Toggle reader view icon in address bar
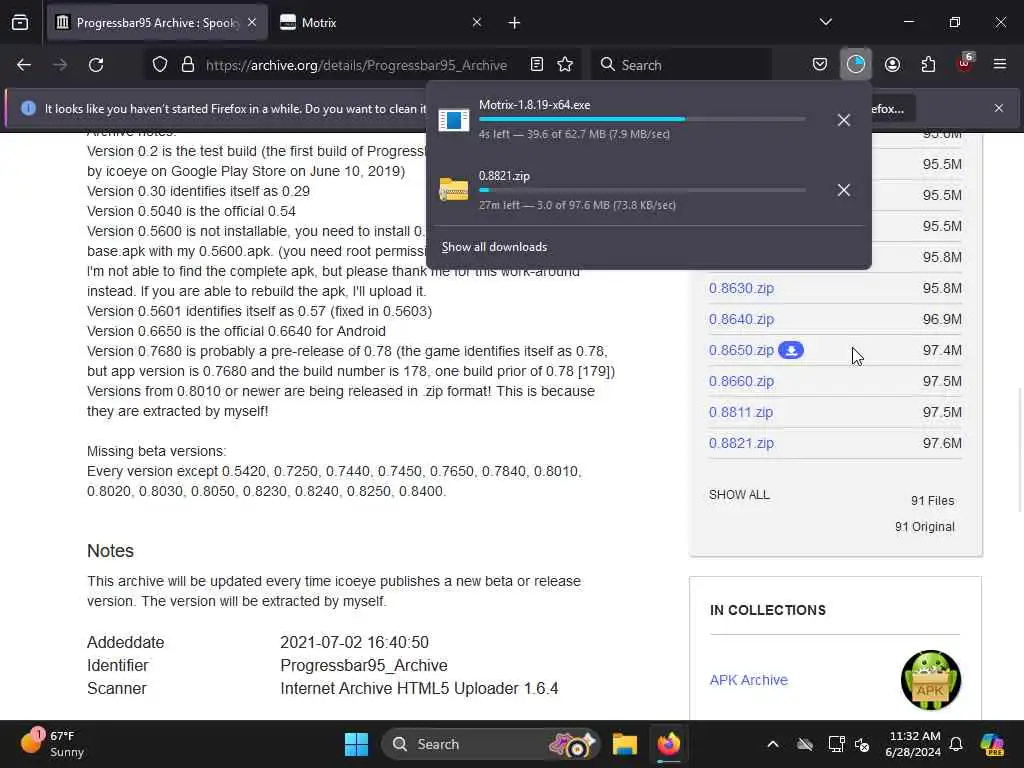1024x768 pixels. [x=537, y=64]
